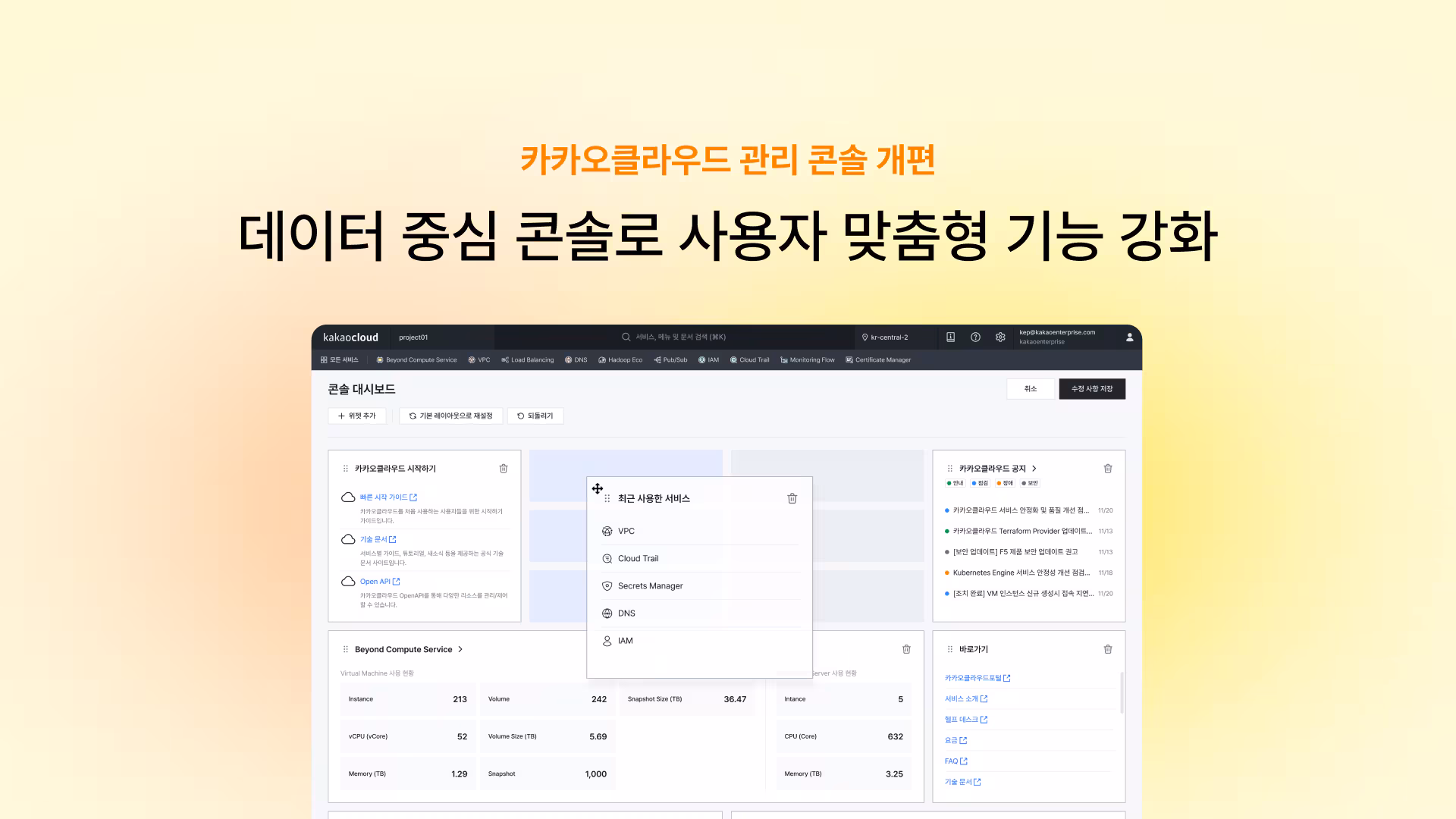Screen dimensions: 1456x819
Task: Click the 위젯 추가 add widget button
Action: pos(357,416)
